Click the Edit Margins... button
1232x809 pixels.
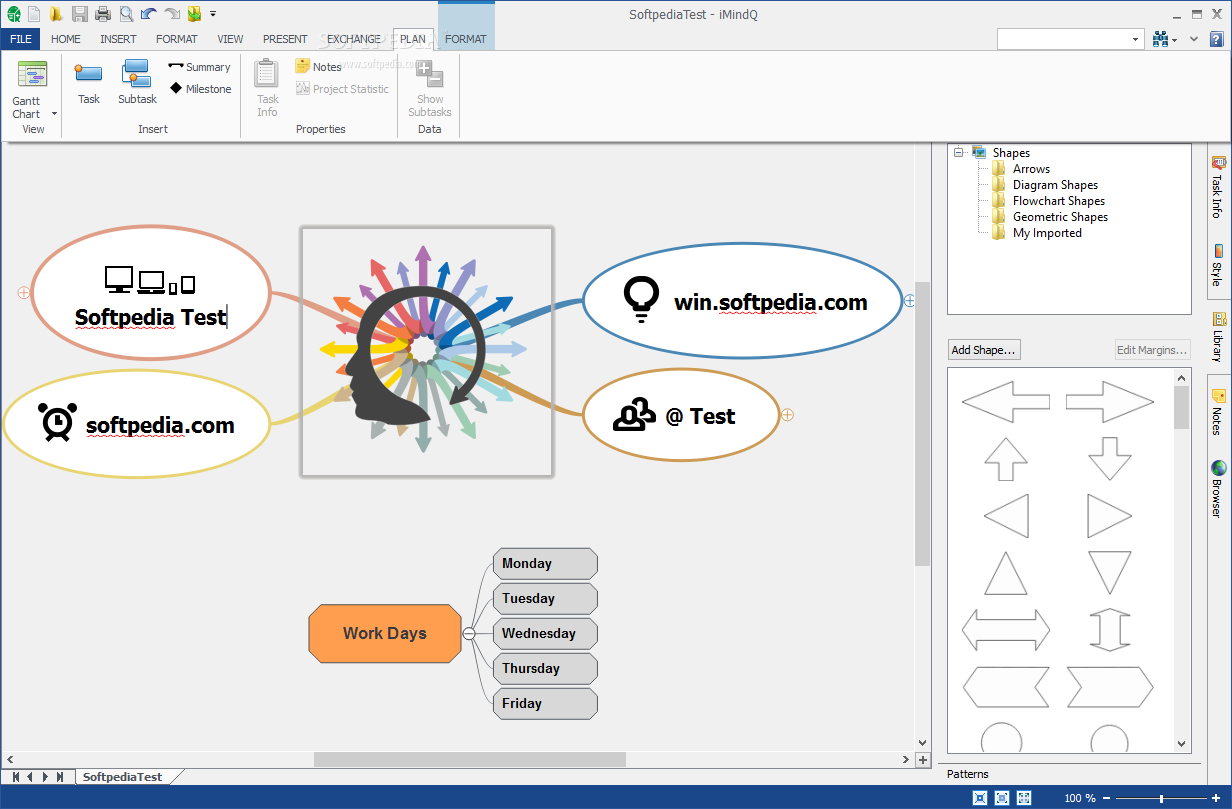coord(1152,350)
